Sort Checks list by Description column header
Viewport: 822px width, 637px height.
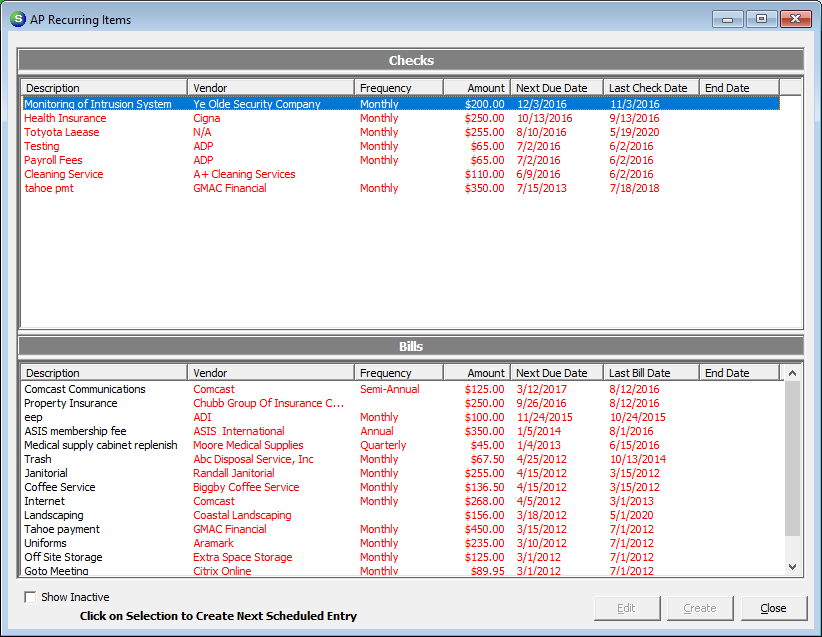(104, 88)
